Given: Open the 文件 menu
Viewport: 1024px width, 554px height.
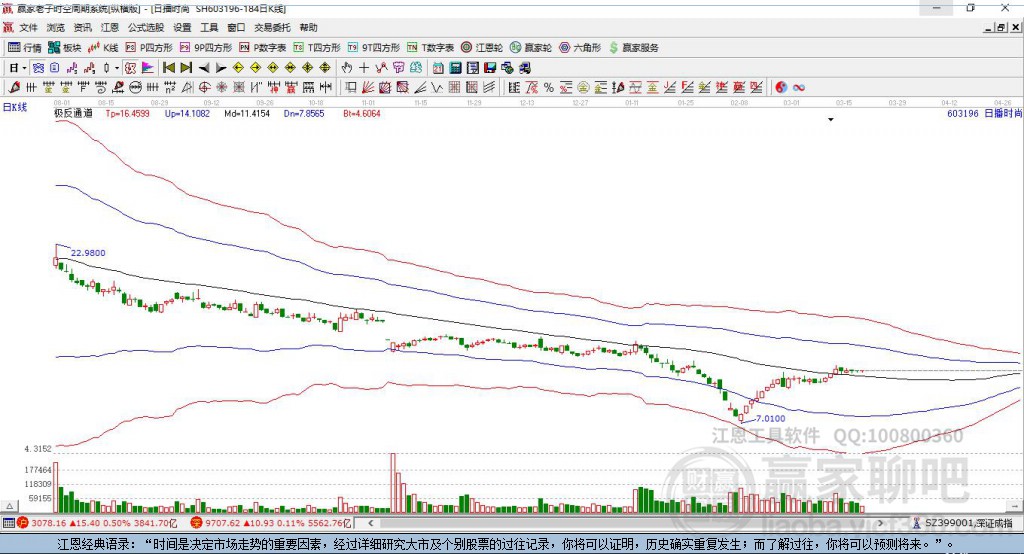Looking at the screenshot, I should pos(29,27).
